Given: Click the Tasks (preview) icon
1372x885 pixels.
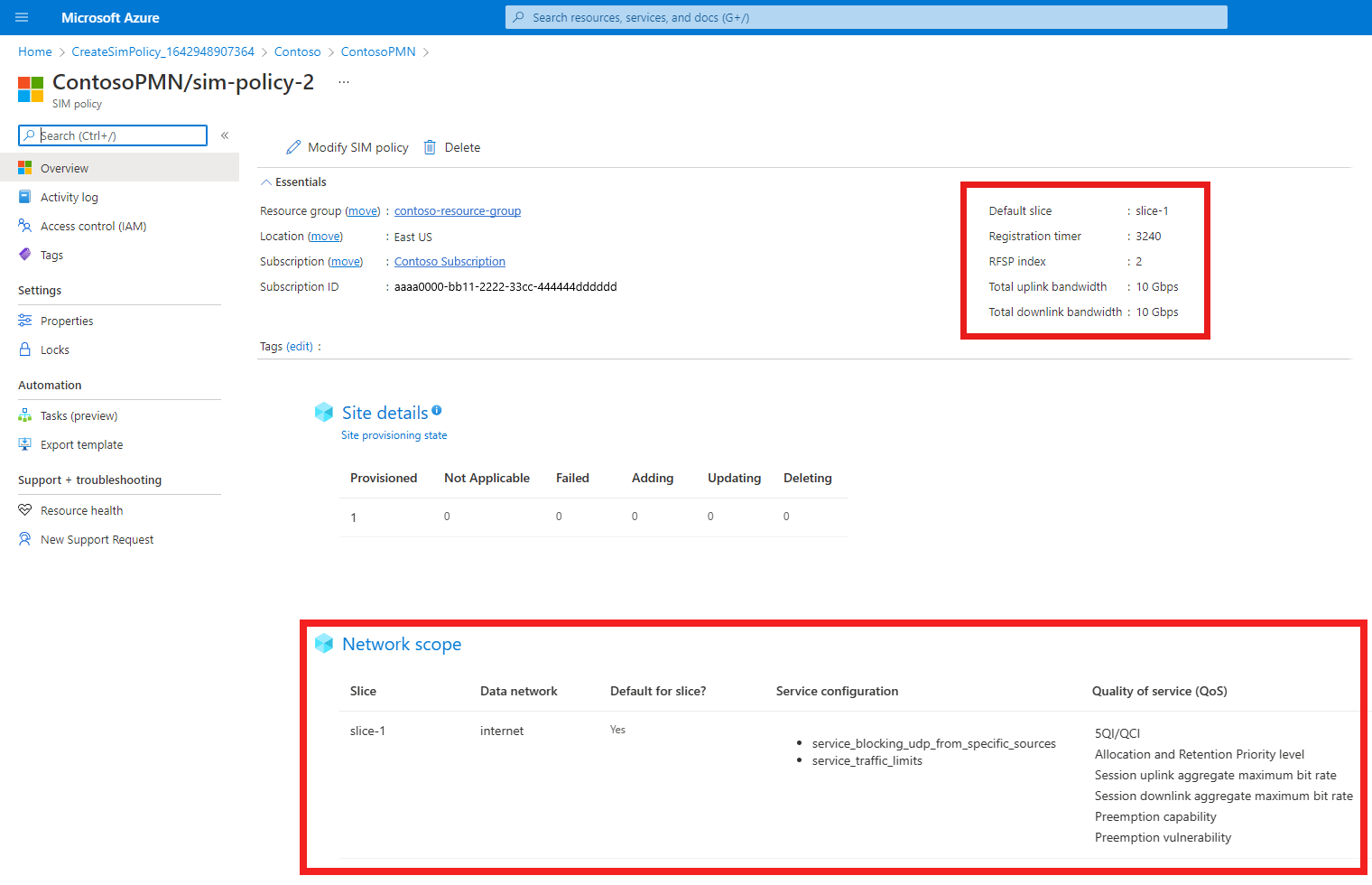Looking at the screenshot, I should point(25,415).
